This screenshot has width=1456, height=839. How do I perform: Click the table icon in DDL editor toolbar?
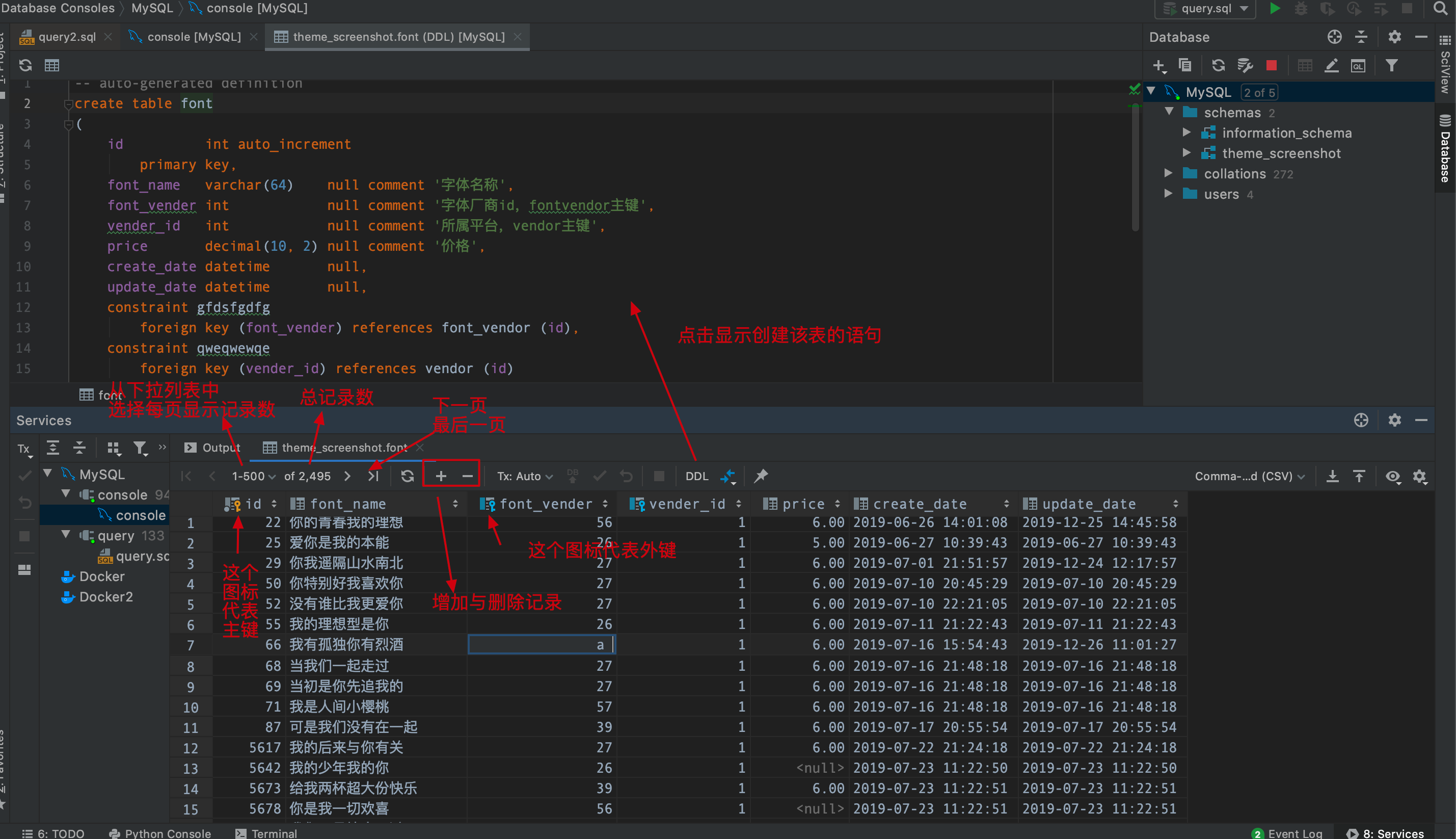(52, 65)
